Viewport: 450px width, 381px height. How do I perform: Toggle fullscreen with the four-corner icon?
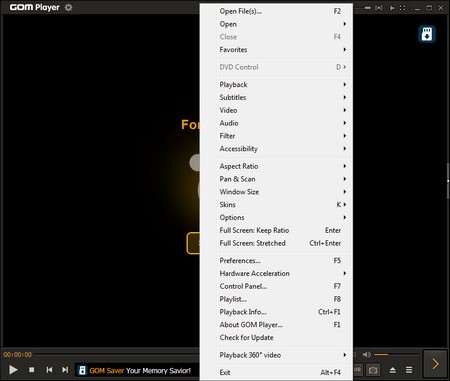pos(402,8)
